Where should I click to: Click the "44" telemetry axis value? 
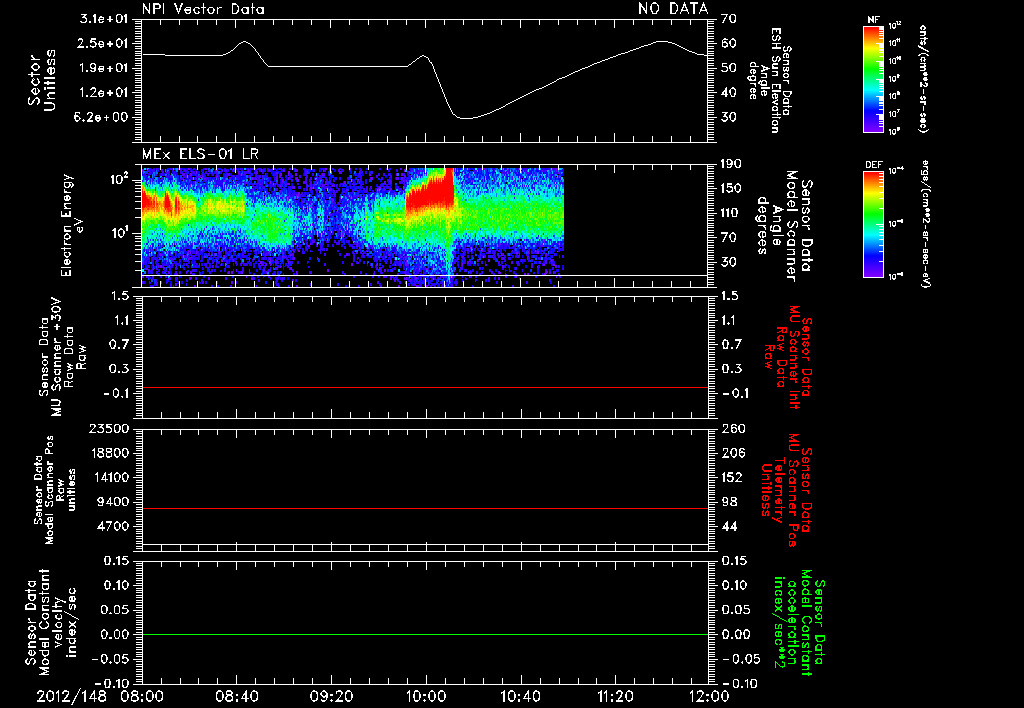tap(729, 526)
